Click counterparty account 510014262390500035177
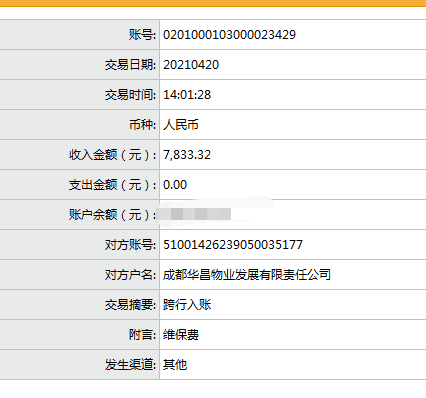Viewport: 426px width, 398px height. pyautogui.click(x=233, y=245)
